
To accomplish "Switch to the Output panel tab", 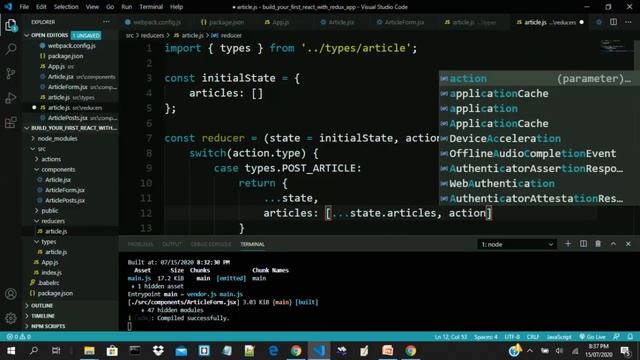I will 172,244.
